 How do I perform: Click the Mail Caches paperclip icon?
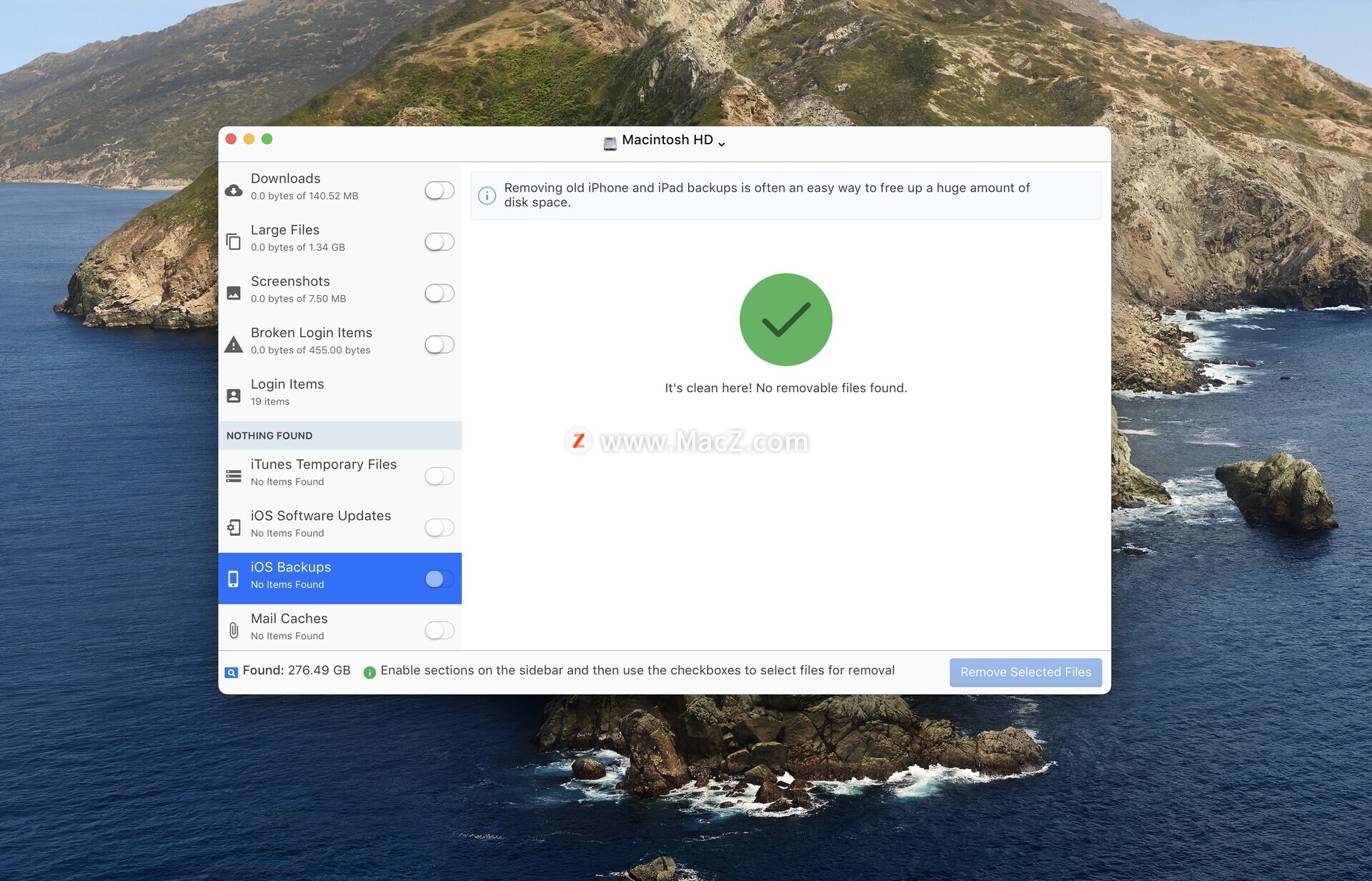click(x=234, y=630)
